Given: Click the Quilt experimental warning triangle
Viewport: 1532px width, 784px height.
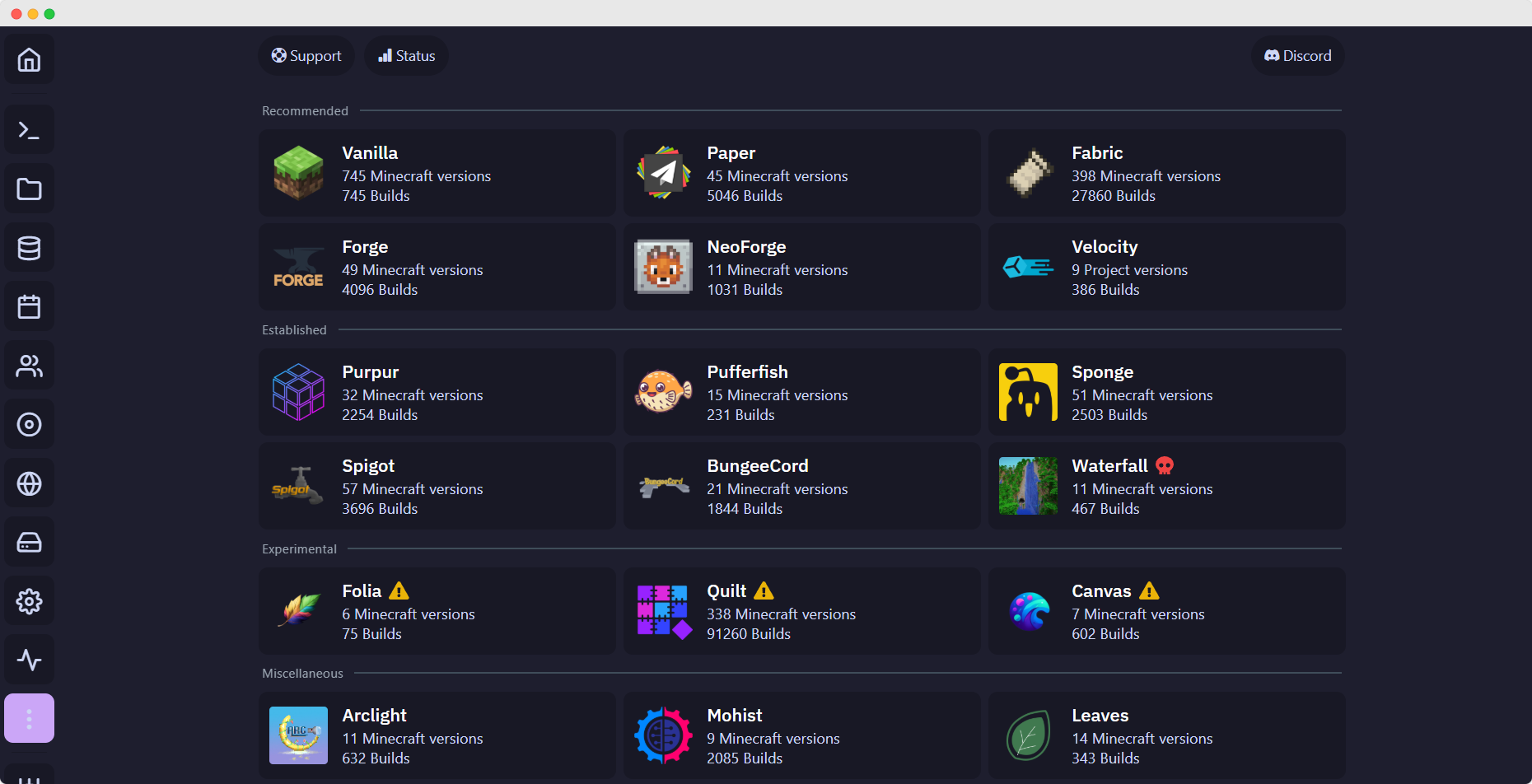Looking at the screenshot, I should (x=764, y=591).
